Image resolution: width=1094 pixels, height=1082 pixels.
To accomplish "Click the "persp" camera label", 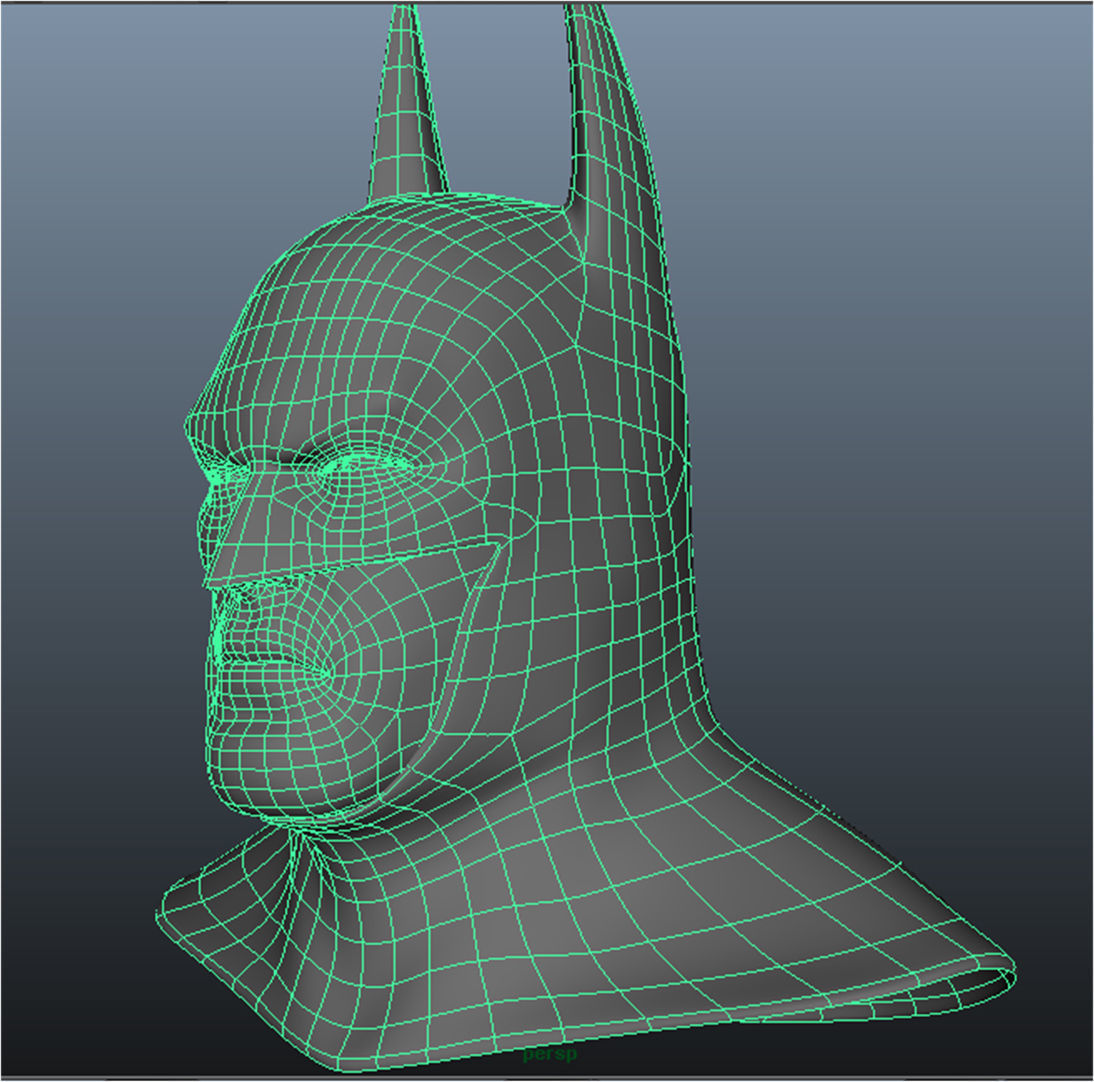I will click(x=550, y=1053).
